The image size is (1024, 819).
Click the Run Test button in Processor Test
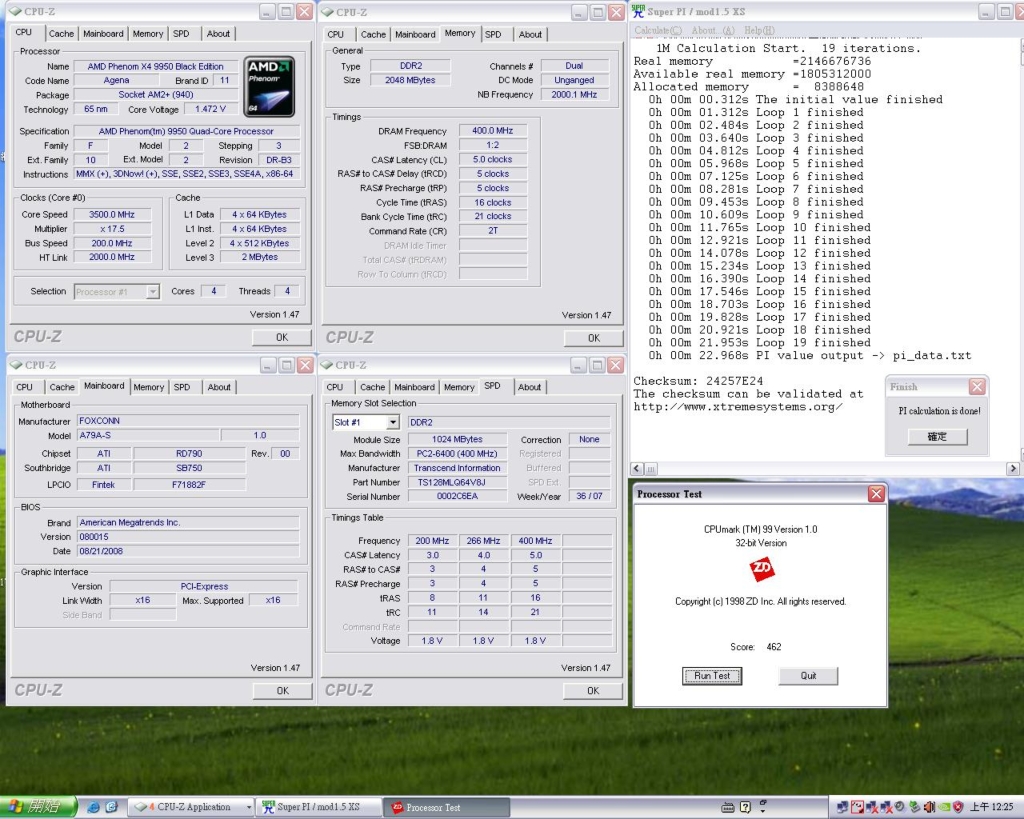point(712,675)
